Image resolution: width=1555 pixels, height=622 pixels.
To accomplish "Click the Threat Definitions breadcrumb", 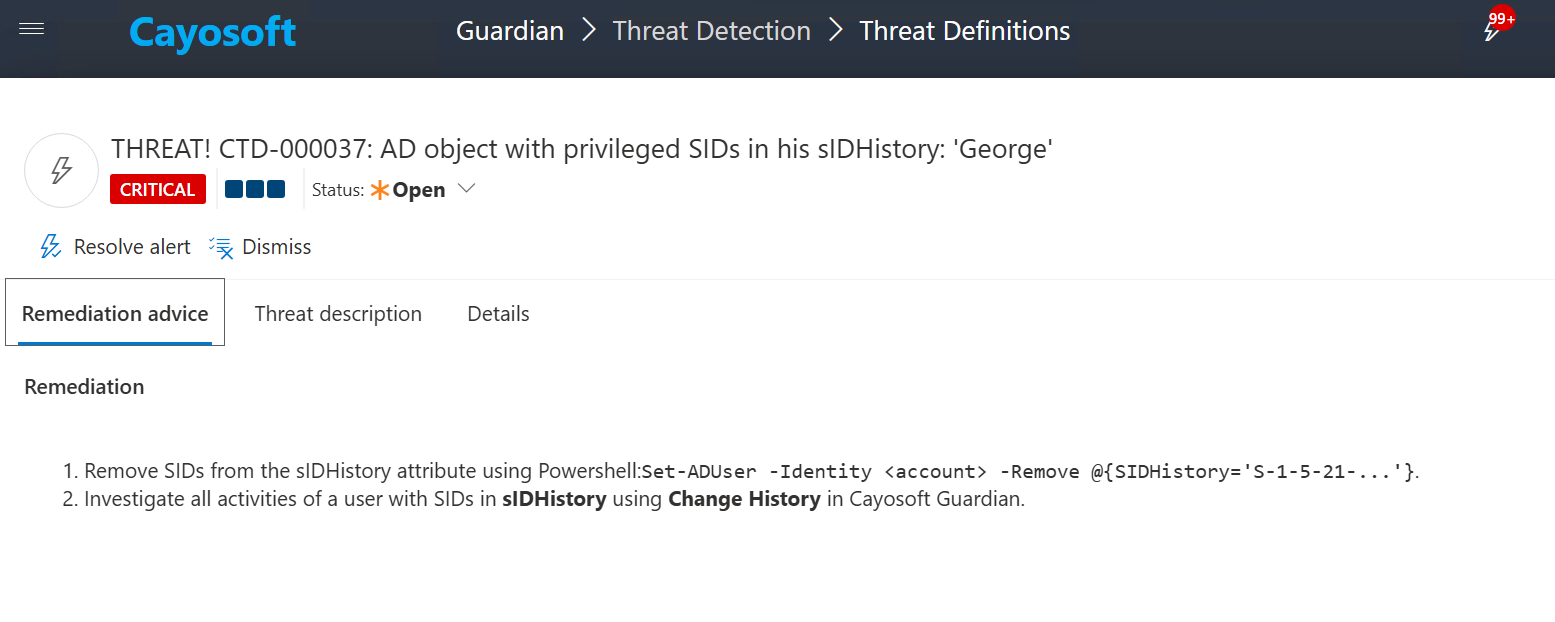I will click(964, 31).
